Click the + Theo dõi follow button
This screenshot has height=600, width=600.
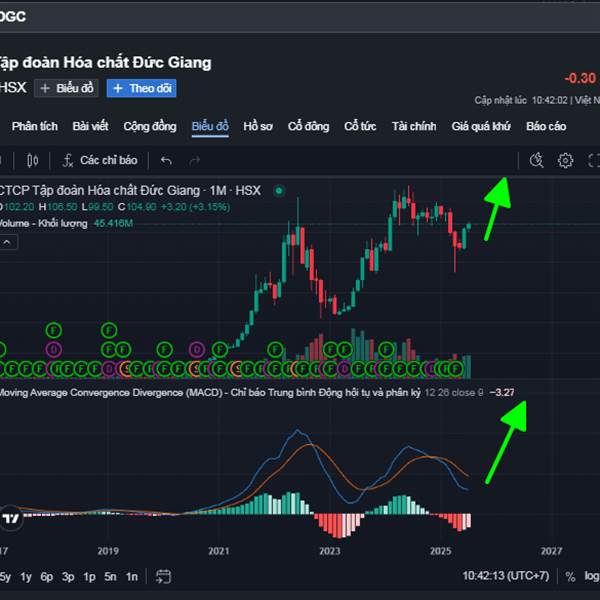coord(142,88)
